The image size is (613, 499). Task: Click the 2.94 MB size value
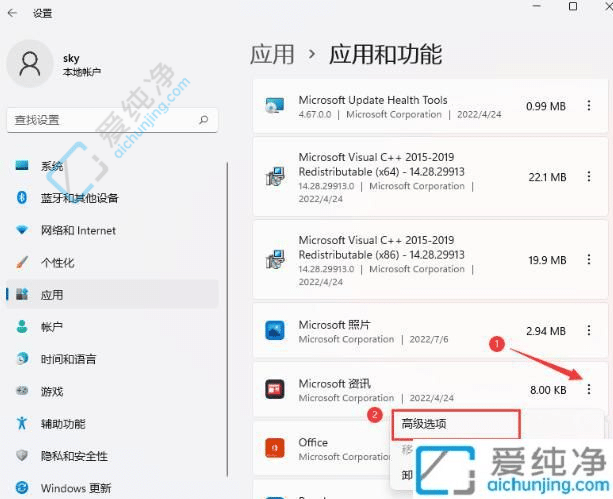click(x=546, y=331)
